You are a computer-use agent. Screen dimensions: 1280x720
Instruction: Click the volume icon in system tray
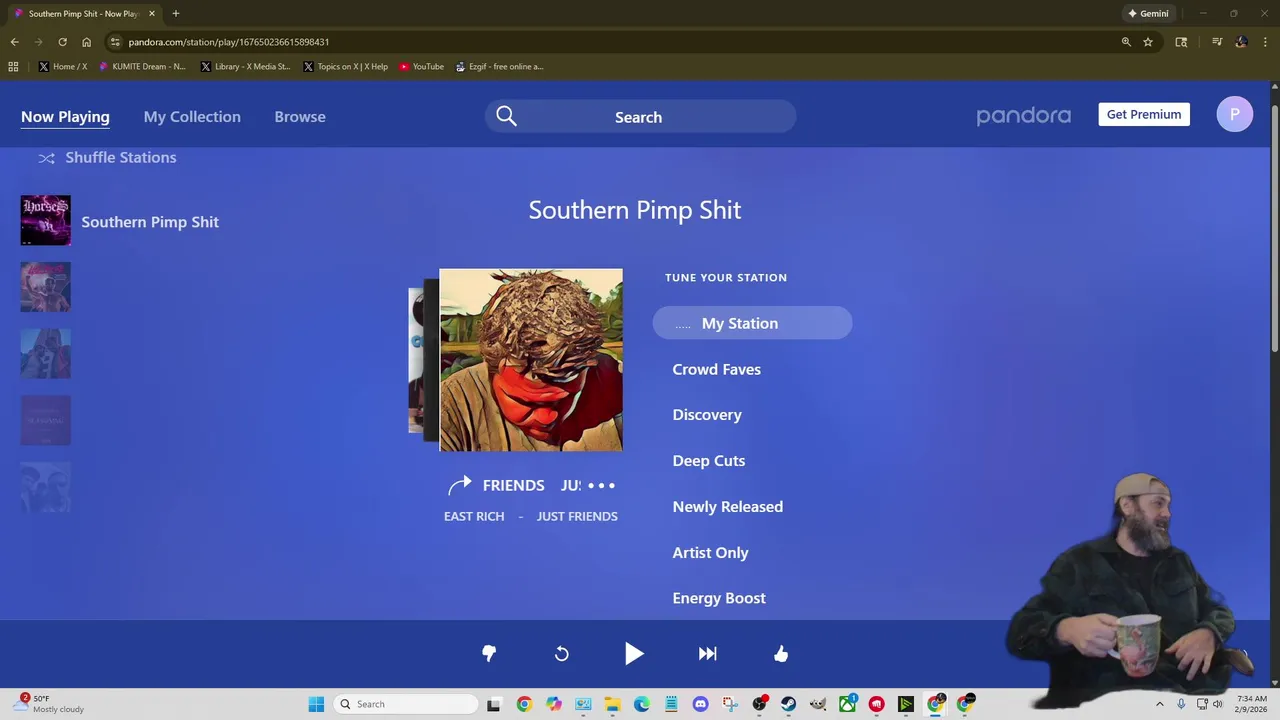click(1217, 704)
